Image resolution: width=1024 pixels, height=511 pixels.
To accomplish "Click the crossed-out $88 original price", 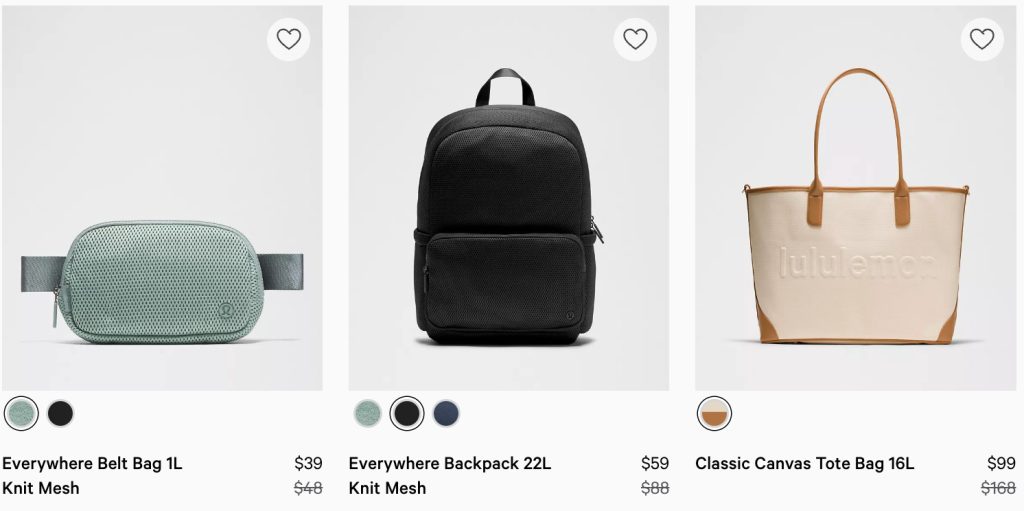I will tap(655, 488).
